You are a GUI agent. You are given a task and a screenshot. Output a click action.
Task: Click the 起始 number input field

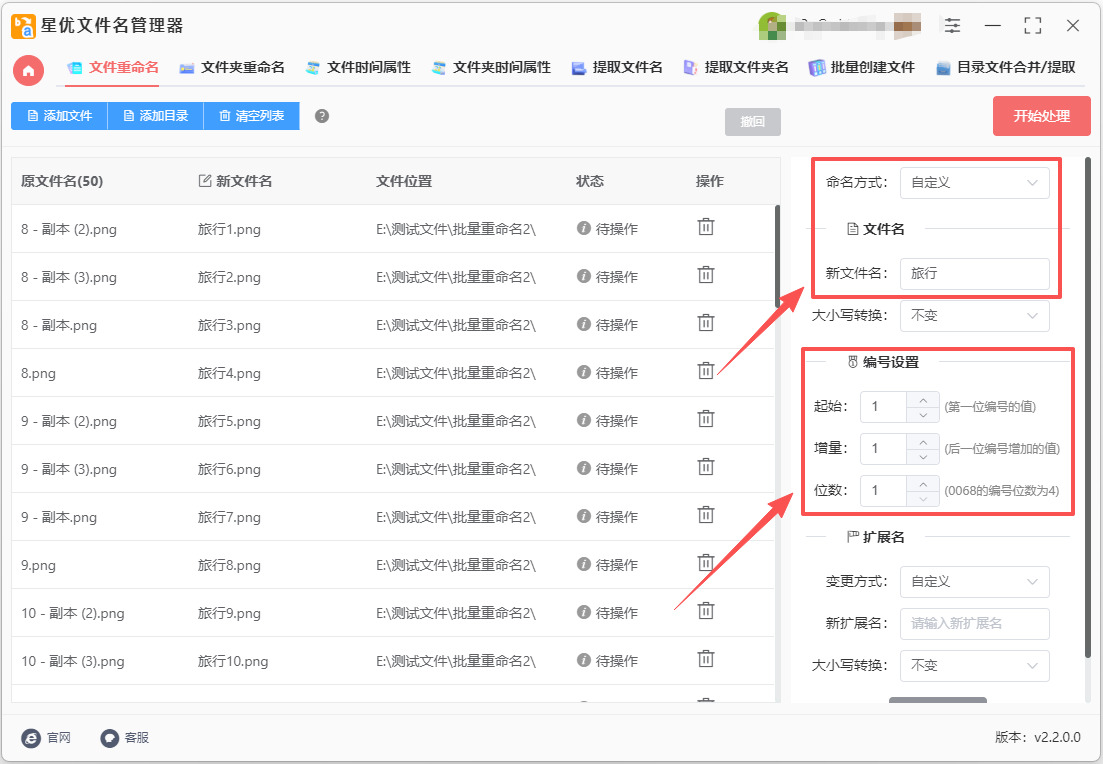coord(884,407)
